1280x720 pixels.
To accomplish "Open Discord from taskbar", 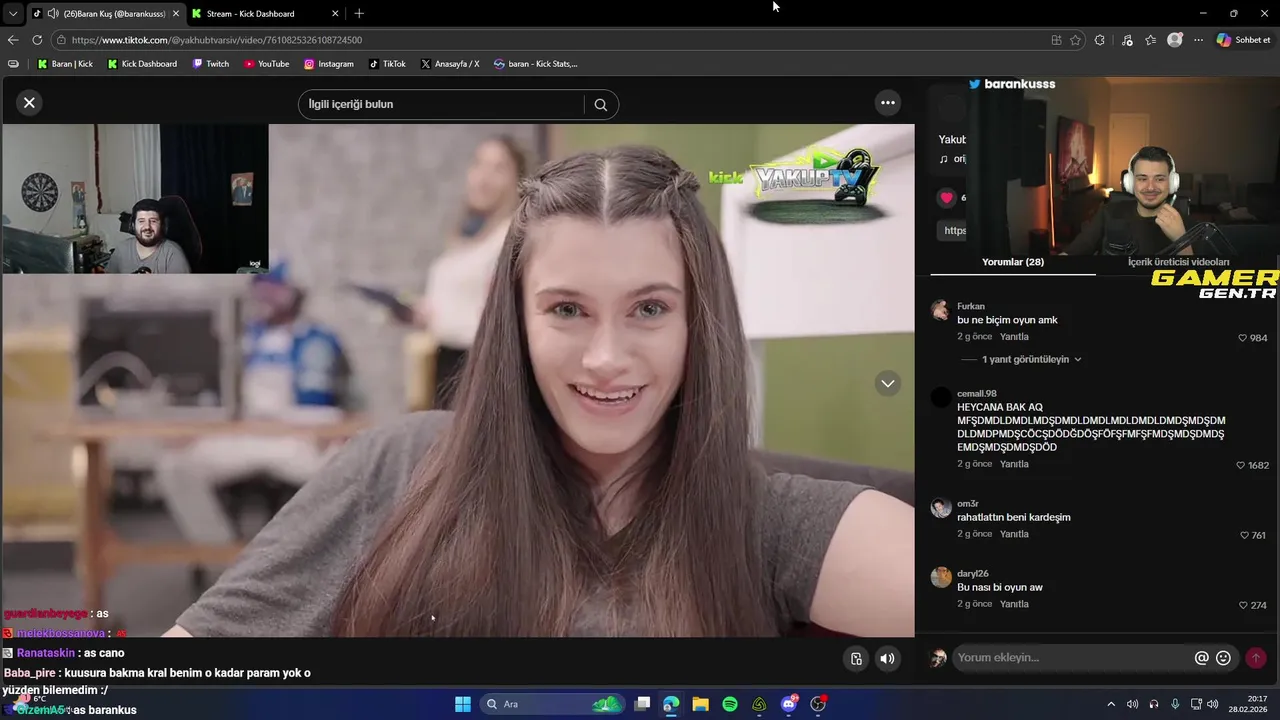I will 789,704.
